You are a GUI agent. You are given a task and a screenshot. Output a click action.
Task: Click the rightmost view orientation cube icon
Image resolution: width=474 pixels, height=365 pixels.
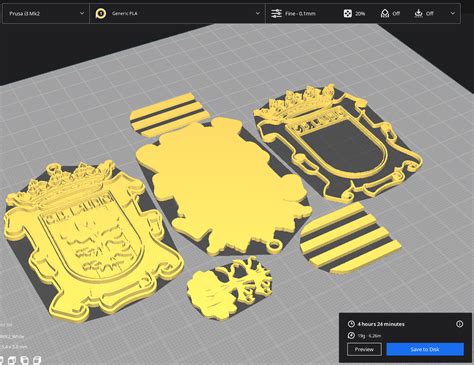click(x=37, y=360)
